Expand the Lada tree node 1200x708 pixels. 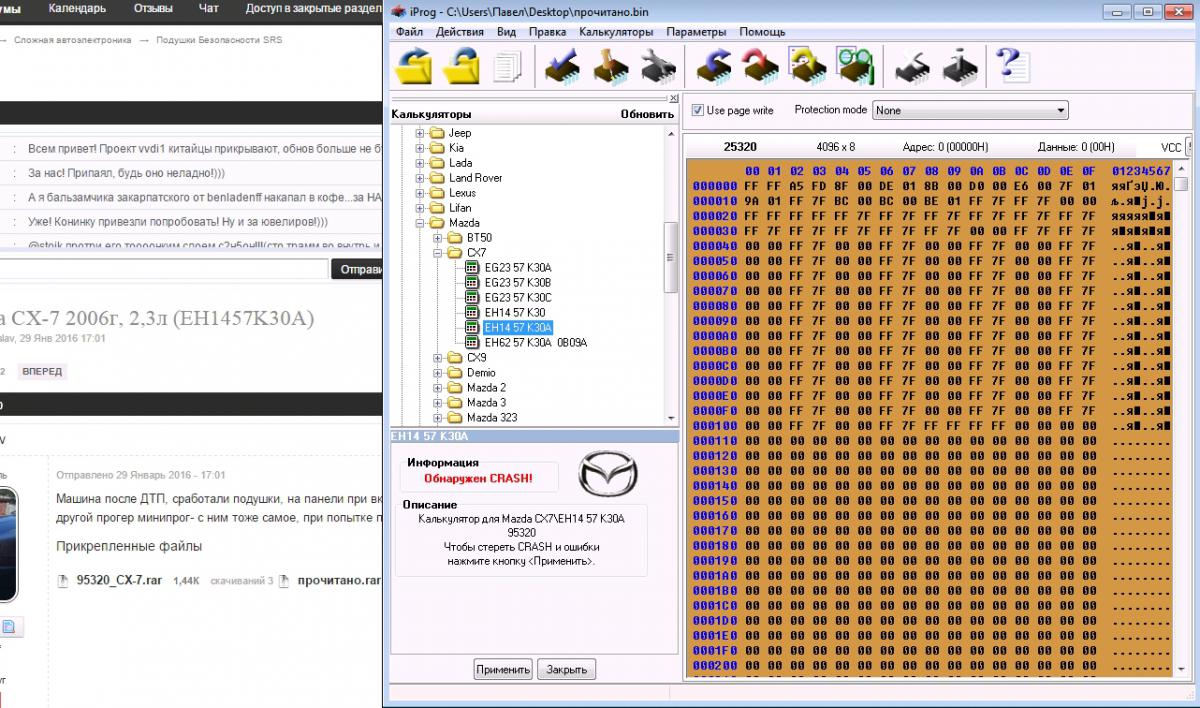click(420, 163)
